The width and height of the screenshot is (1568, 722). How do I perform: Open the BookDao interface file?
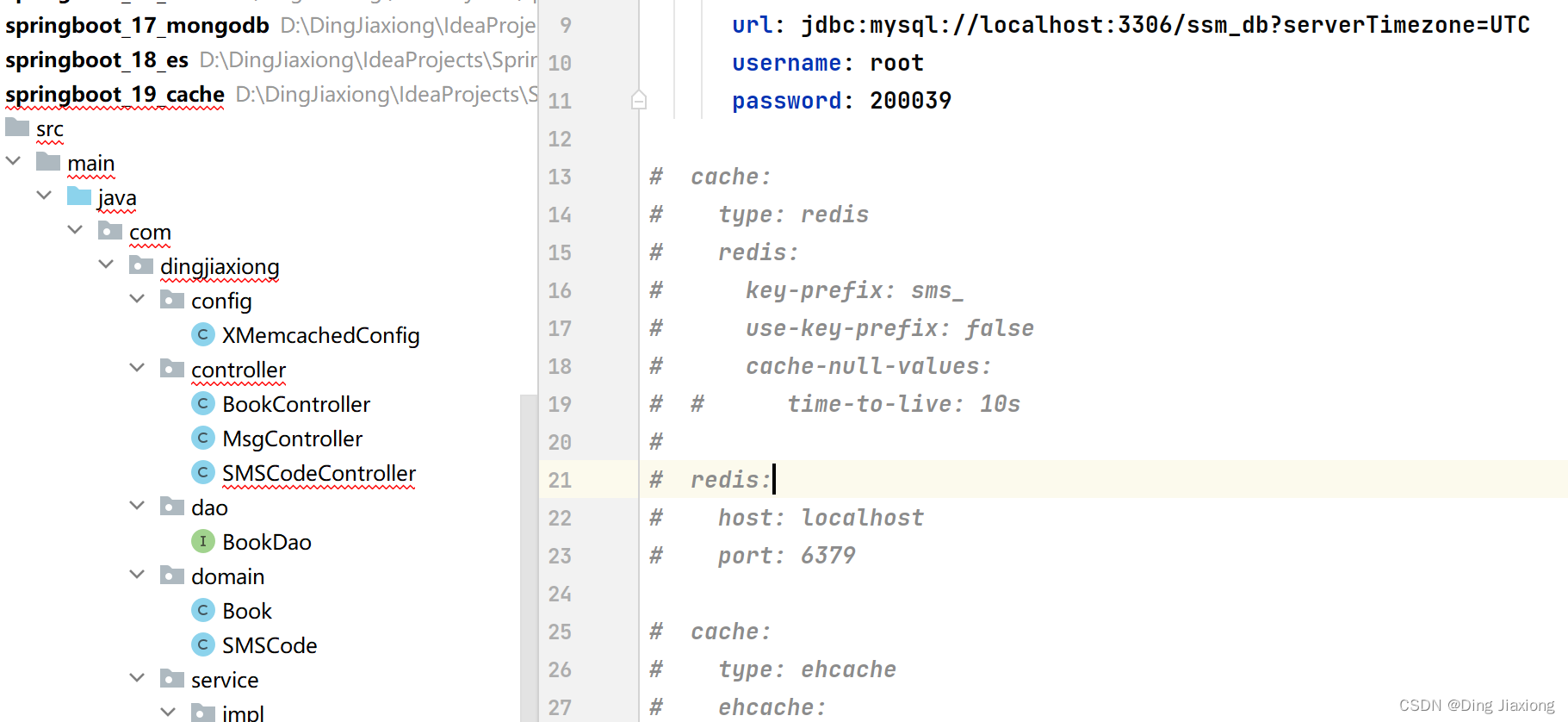tap(267, 542)
